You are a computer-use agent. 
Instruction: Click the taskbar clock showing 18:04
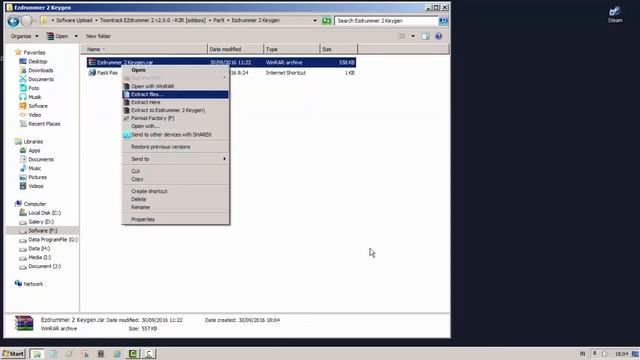pyautogui.click(x=622, y=354)
